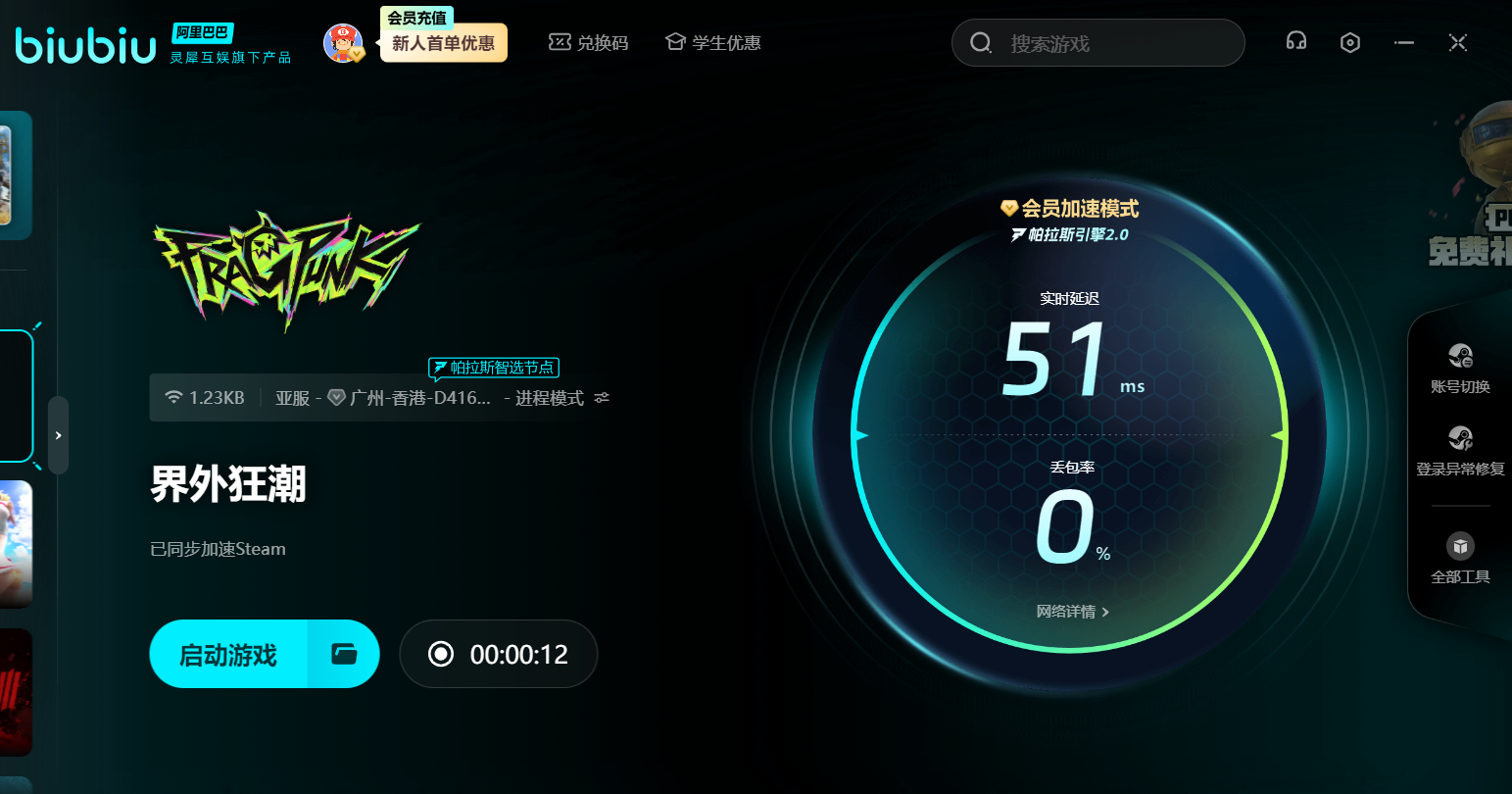Open all tools box icon
Viewport: 1512px width, 794px height.
pos(1460,546)
